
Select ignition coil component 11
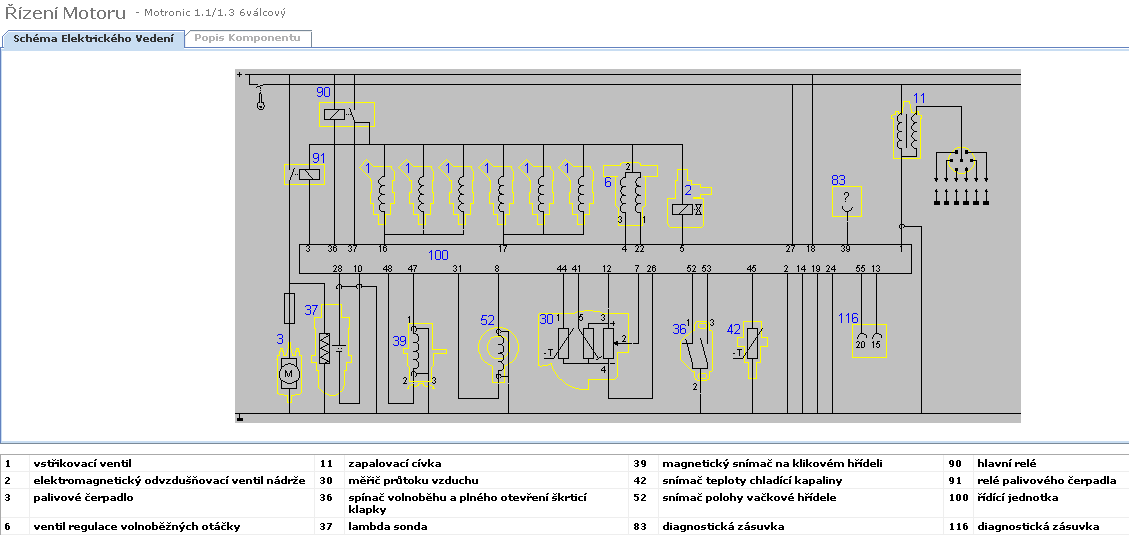click(907, 130)
